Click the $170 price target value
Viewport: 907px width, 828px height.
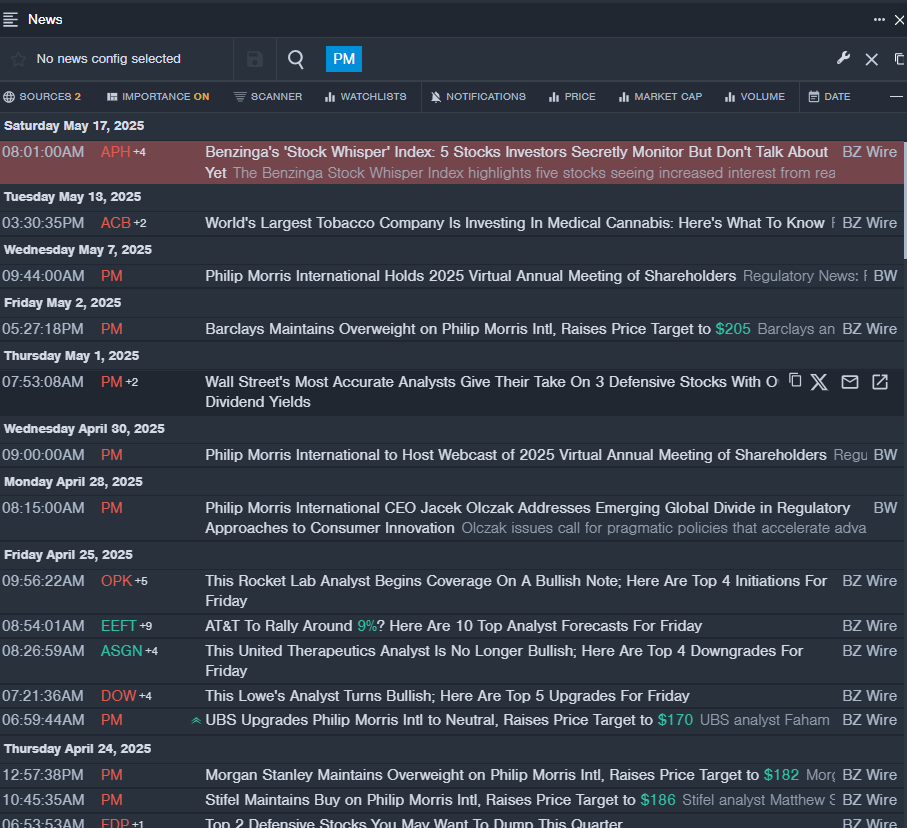click(675, 720)
